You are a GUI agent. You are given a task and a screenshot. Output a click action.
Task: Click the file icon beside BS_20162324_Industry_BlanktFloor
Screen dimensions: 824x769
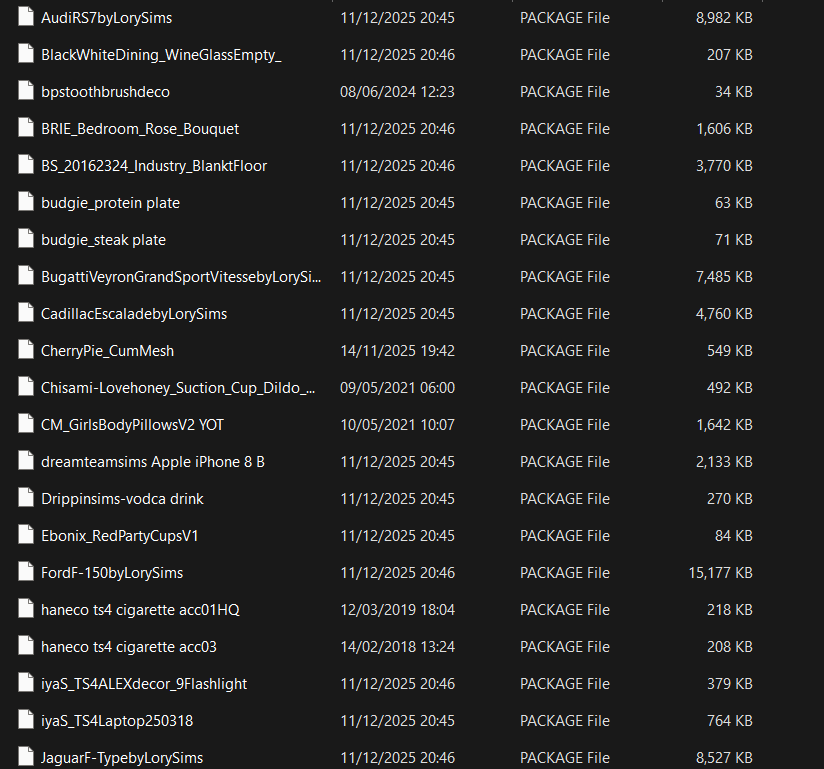point(26,165)
